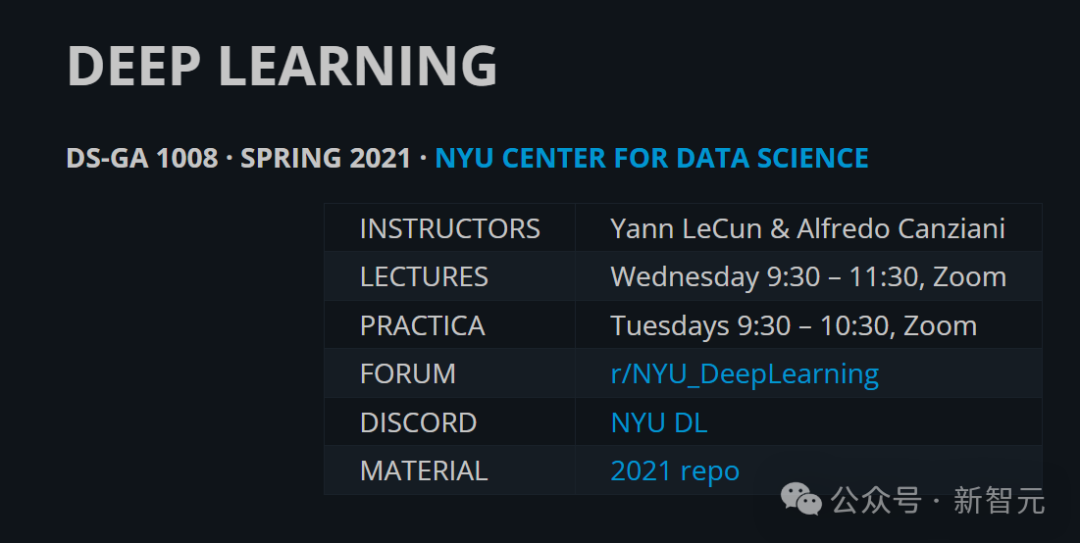The image size is (1080, 543).
Task: Open the r/NYU_DeepLearning forum link
Action: click(745, 374)
